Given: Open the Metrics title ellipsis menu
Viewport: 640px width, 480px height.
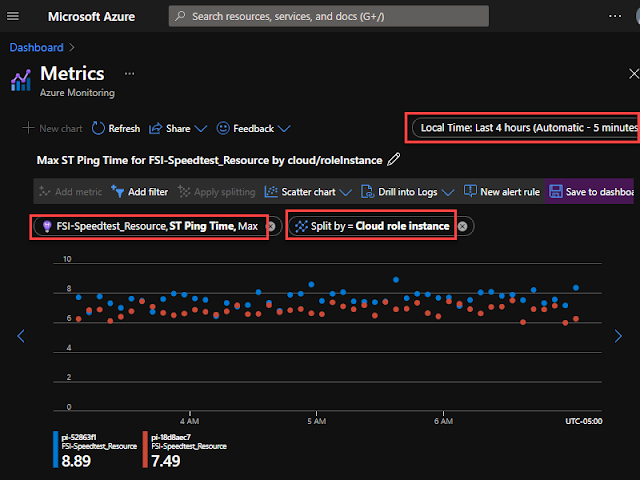Looking at the screenshot, I should 129,74.
